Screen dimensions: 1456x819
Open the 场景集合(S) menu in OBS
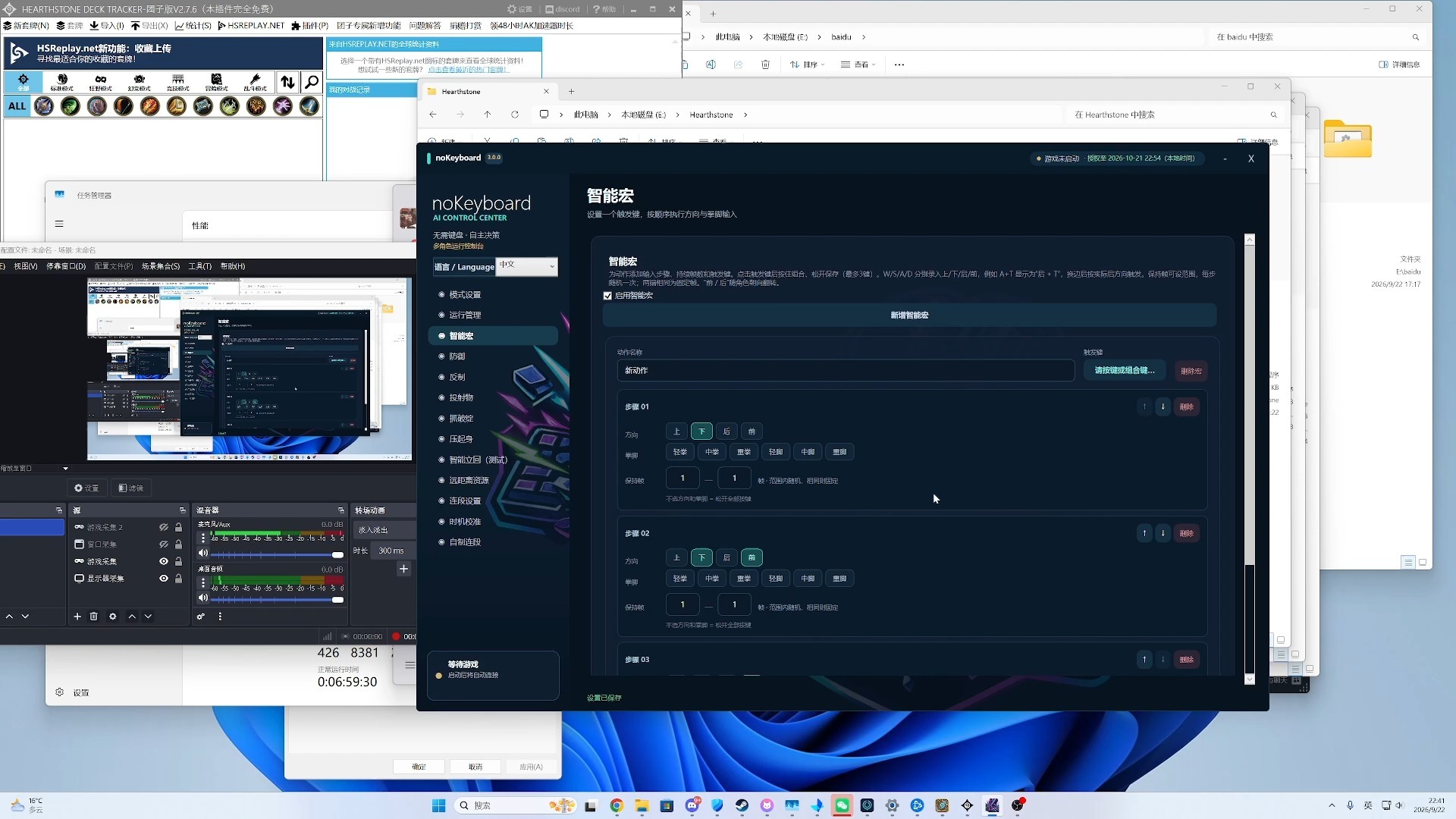coord(161,266)
